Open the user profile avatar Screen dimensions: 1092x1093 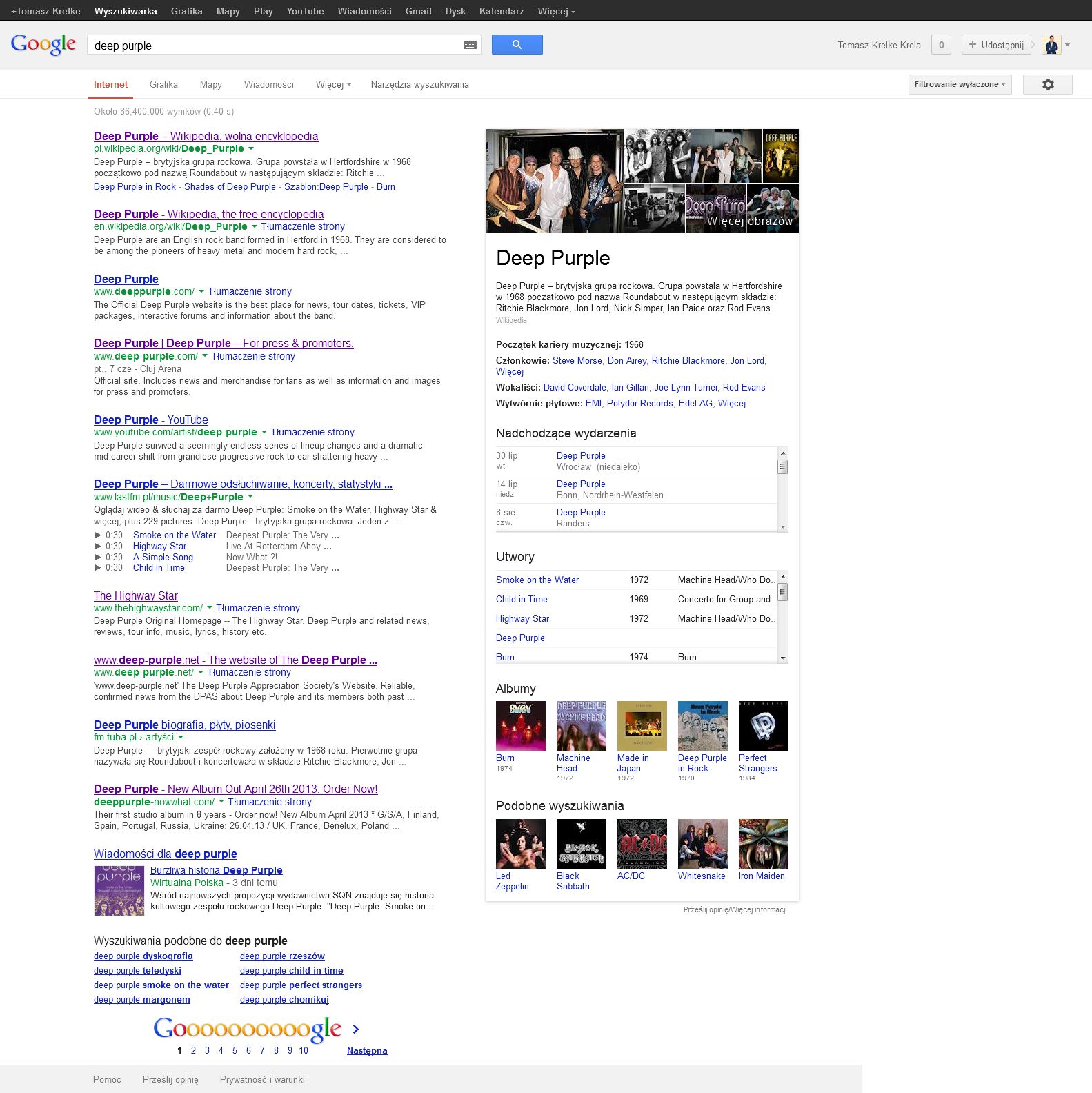(x=1051, y=45)
